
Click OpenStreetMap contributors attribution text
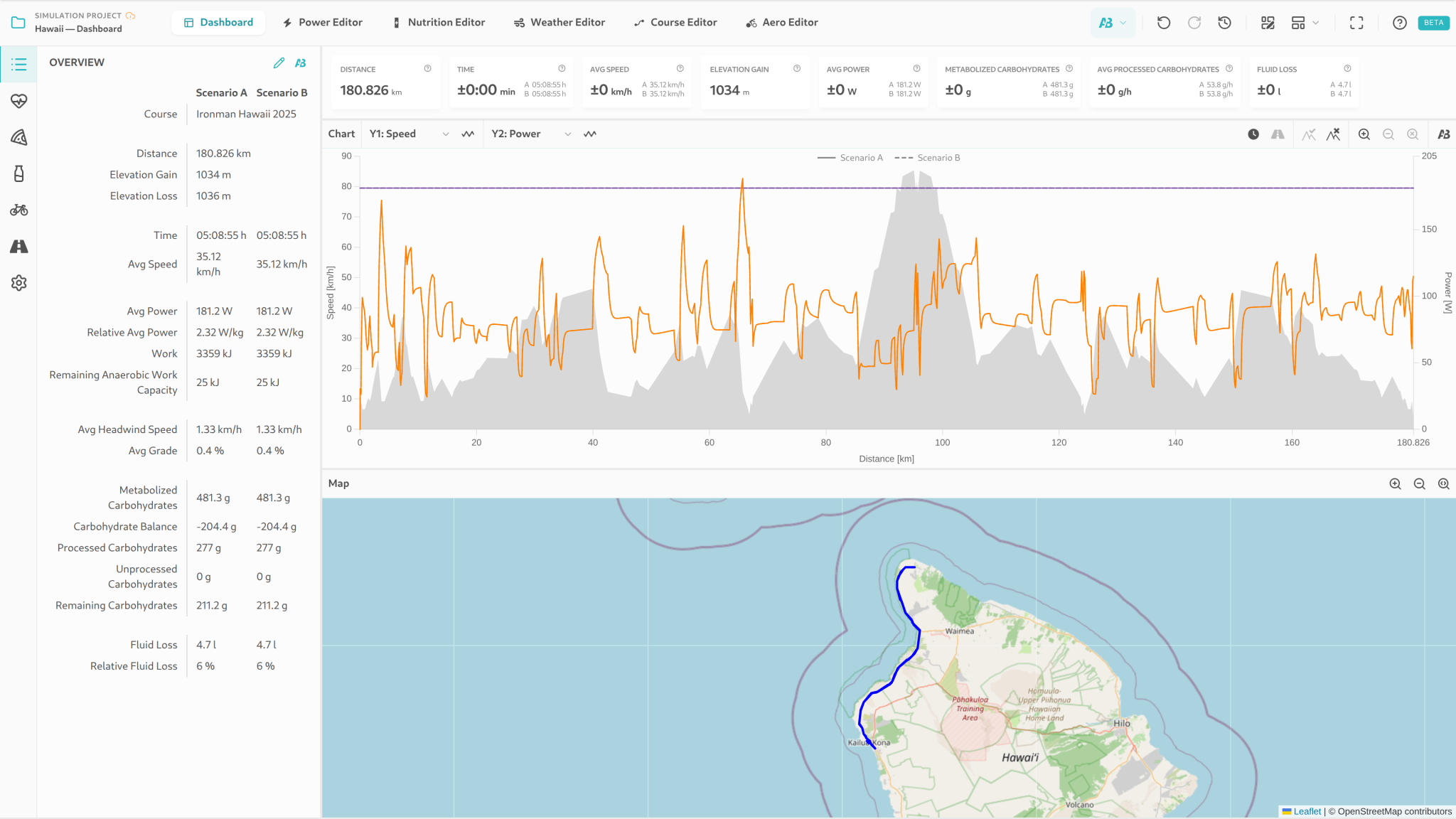pos(1395,811)
